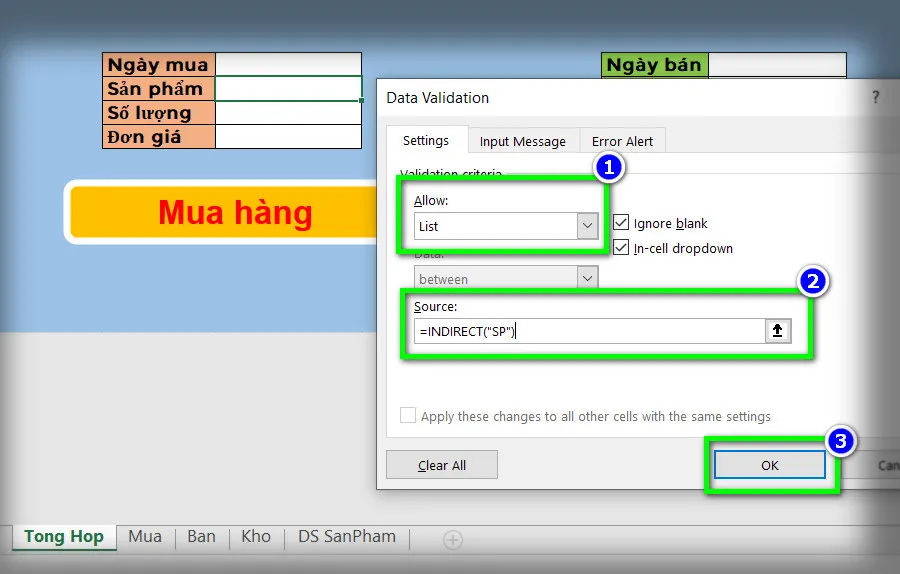Select the empty cell beside Số lượng
Image resolution: width=900 pixels, height=574 pixels.
(x=288, y=113)
